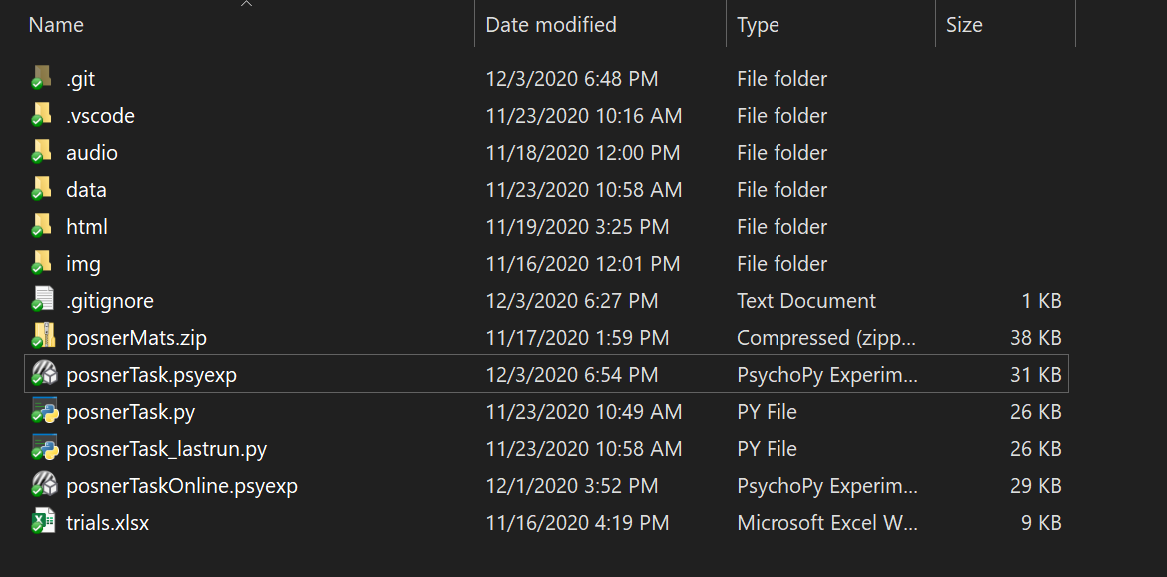Screen dimensions: 1167x577
Task: Select the audio folder name
Action: tap(92, 153)
